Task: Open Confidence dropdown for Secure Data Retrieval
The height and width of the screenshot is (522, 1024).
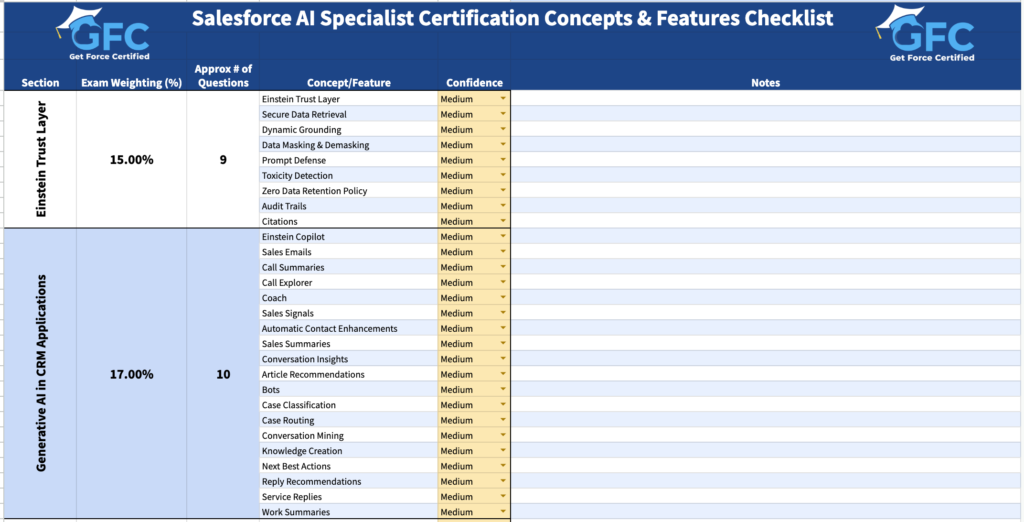Action: 503,114
